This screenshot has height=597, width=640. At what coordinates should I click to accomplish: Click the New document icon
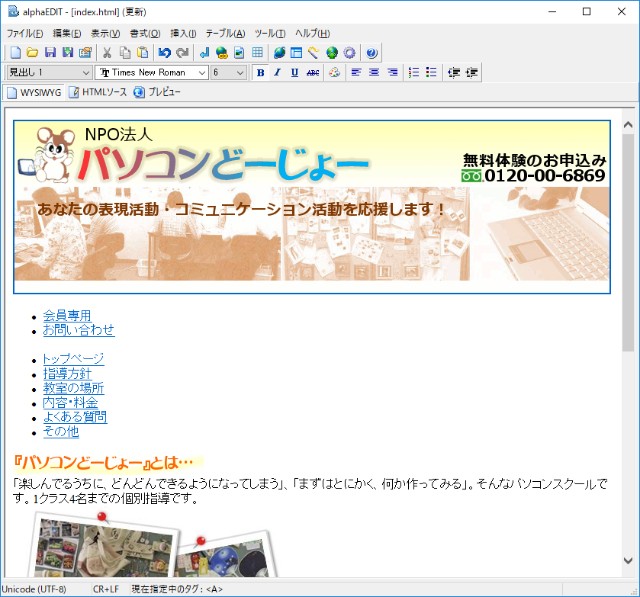[x=15, y=53]
